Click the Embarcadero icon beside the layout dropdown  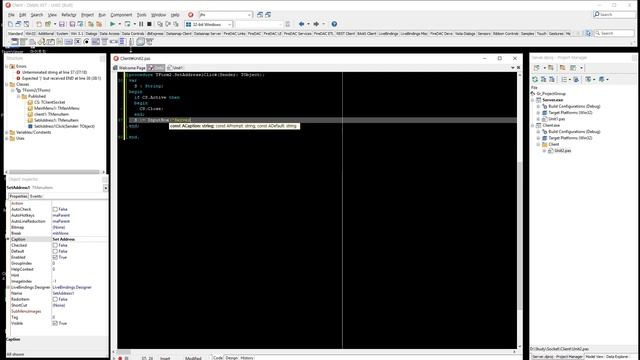[x=191, y=15]
